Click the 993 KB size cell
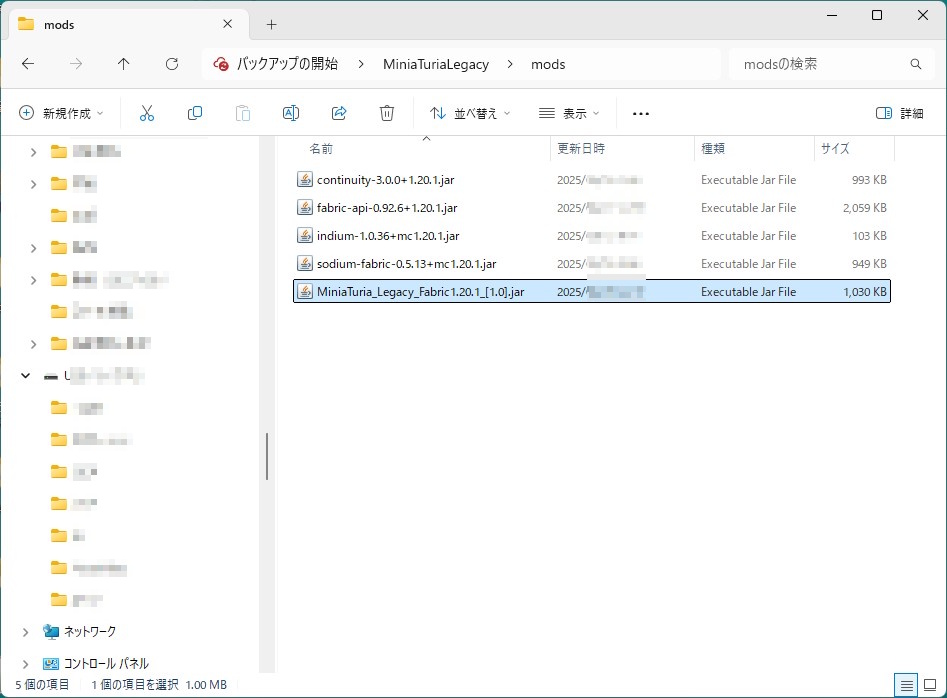The image size is (947, 698). coord(869,179)
